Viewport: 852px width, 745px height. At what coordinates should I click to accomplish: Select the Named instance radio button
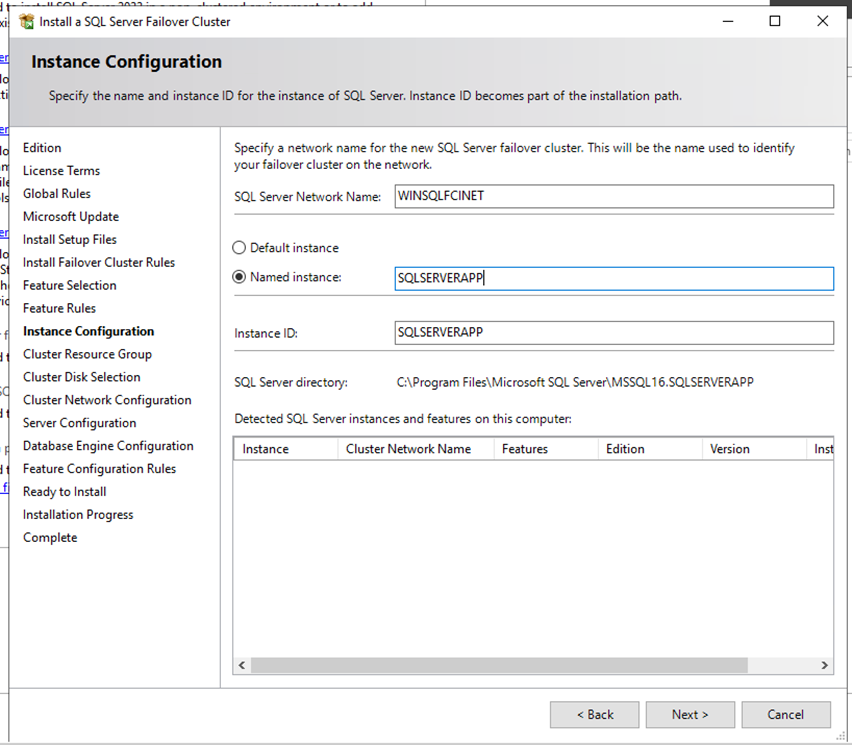[239, 277]
